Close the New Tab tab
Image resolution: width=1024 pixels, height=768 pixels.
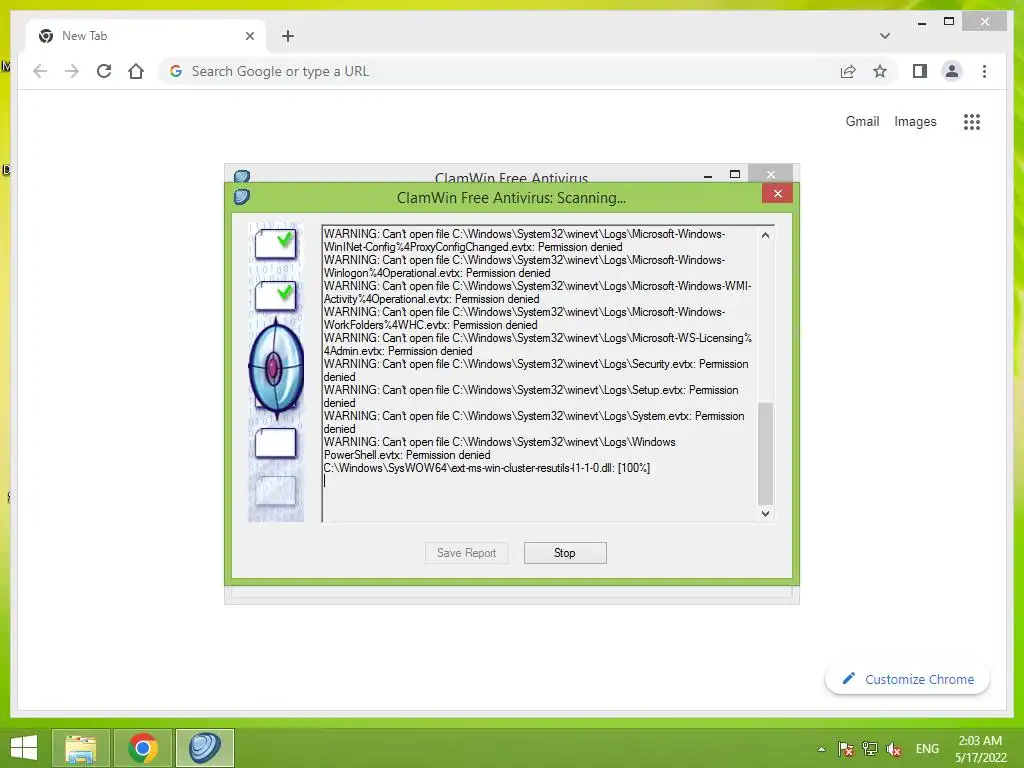[249, 36]
